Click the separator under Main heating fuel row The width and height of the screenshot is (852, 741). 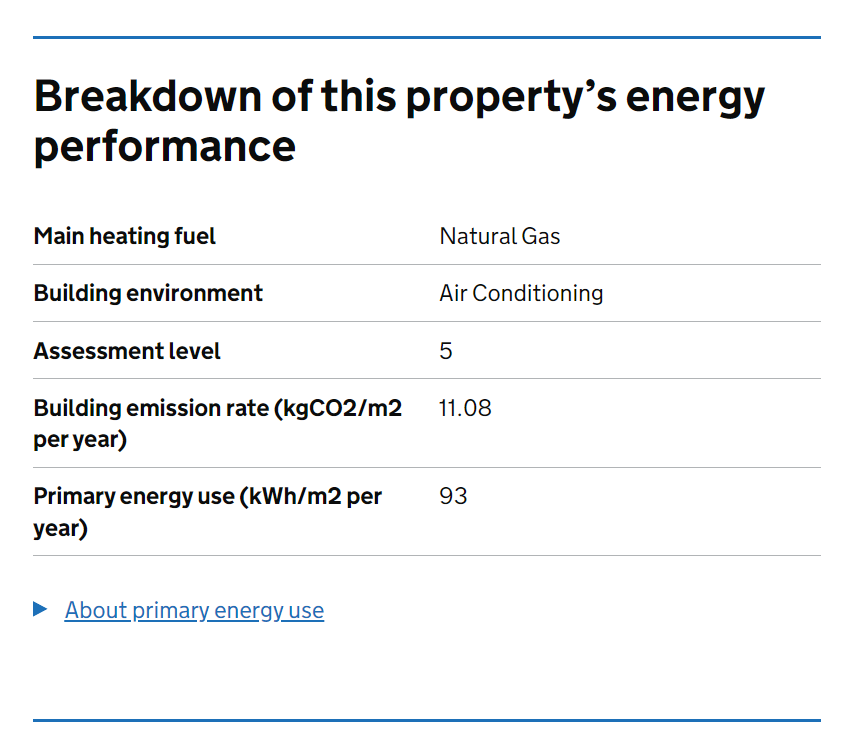point(426,264)
